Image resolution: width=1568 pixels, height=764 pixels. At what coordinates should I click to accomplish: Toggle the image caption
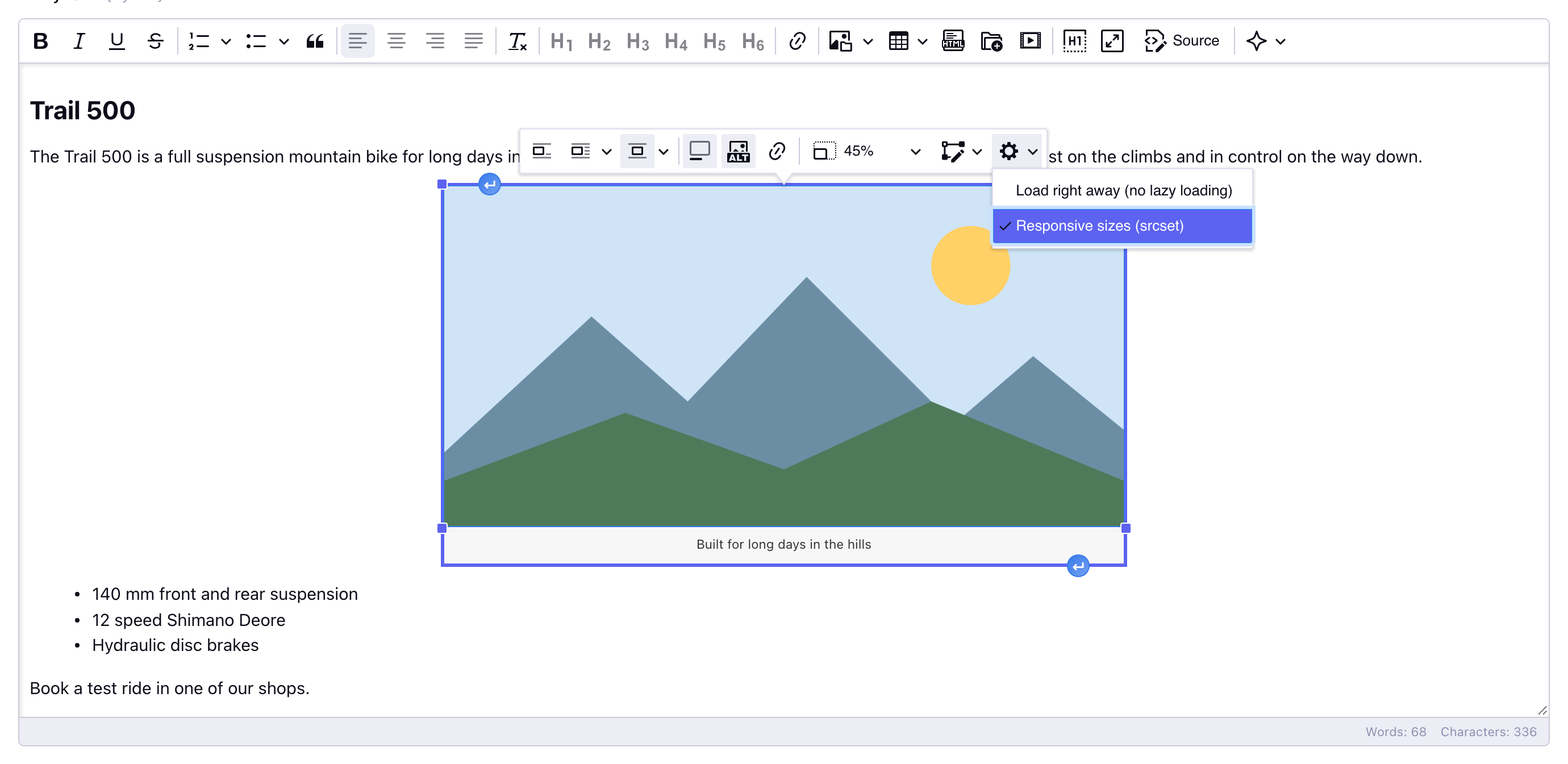click(699, 151)
